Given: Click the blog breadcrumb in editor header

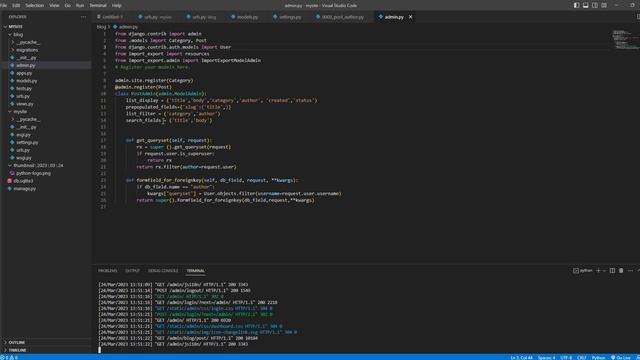Looking at the screenshot, I should tap(101, 27).
